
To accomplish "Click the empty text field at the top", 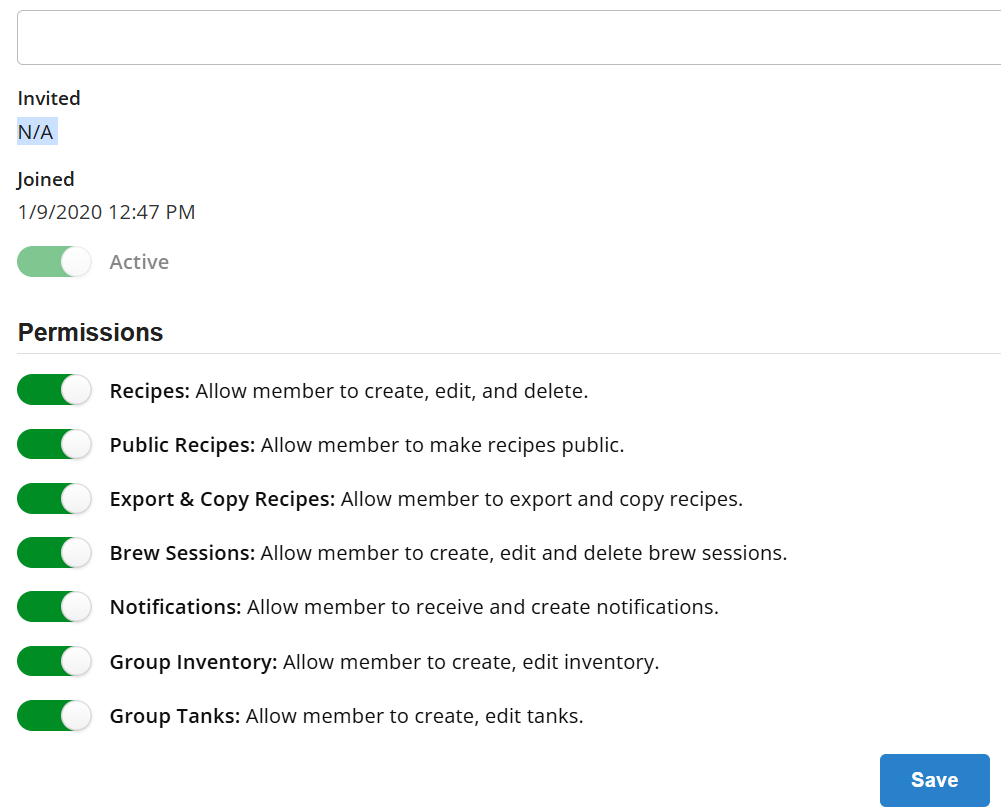I will point(508,38).
